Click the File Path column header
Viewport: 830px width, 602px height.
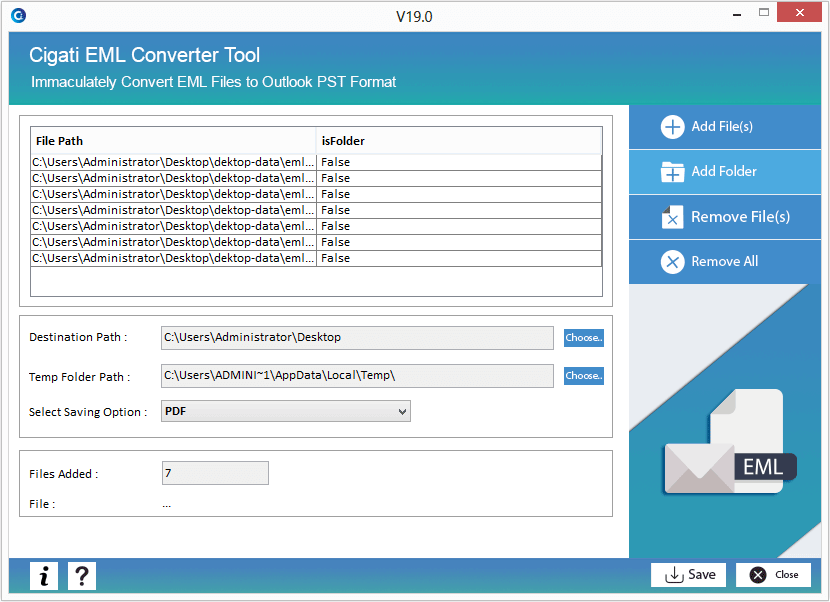[173, 141]
